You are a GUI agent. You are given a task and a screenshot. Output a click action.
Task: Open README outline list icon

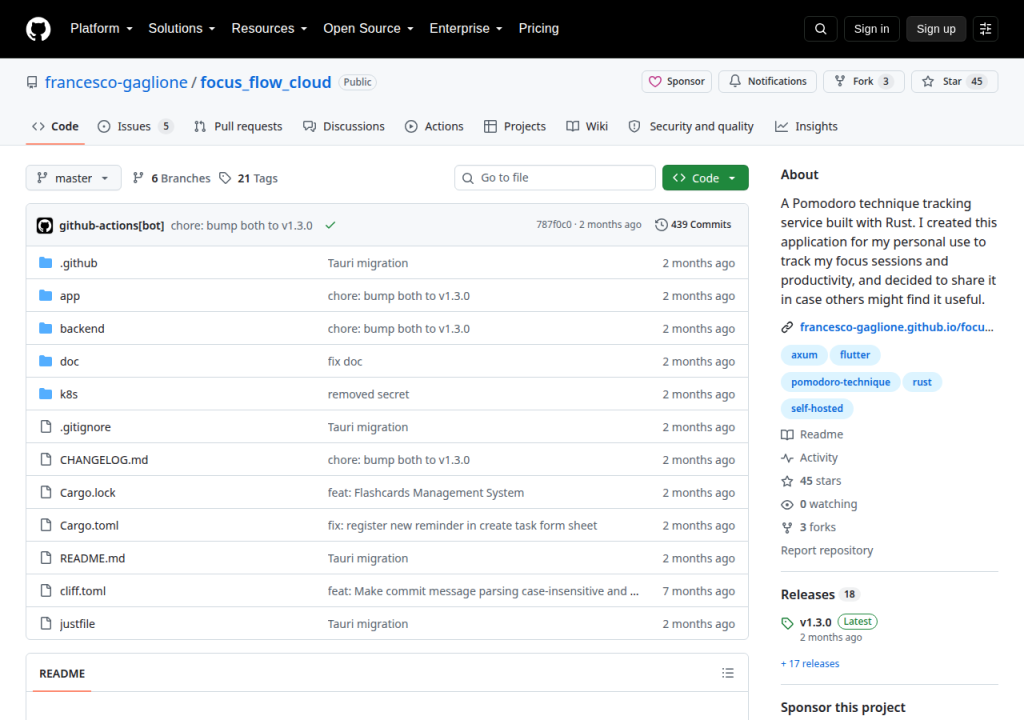pos(728,673)
